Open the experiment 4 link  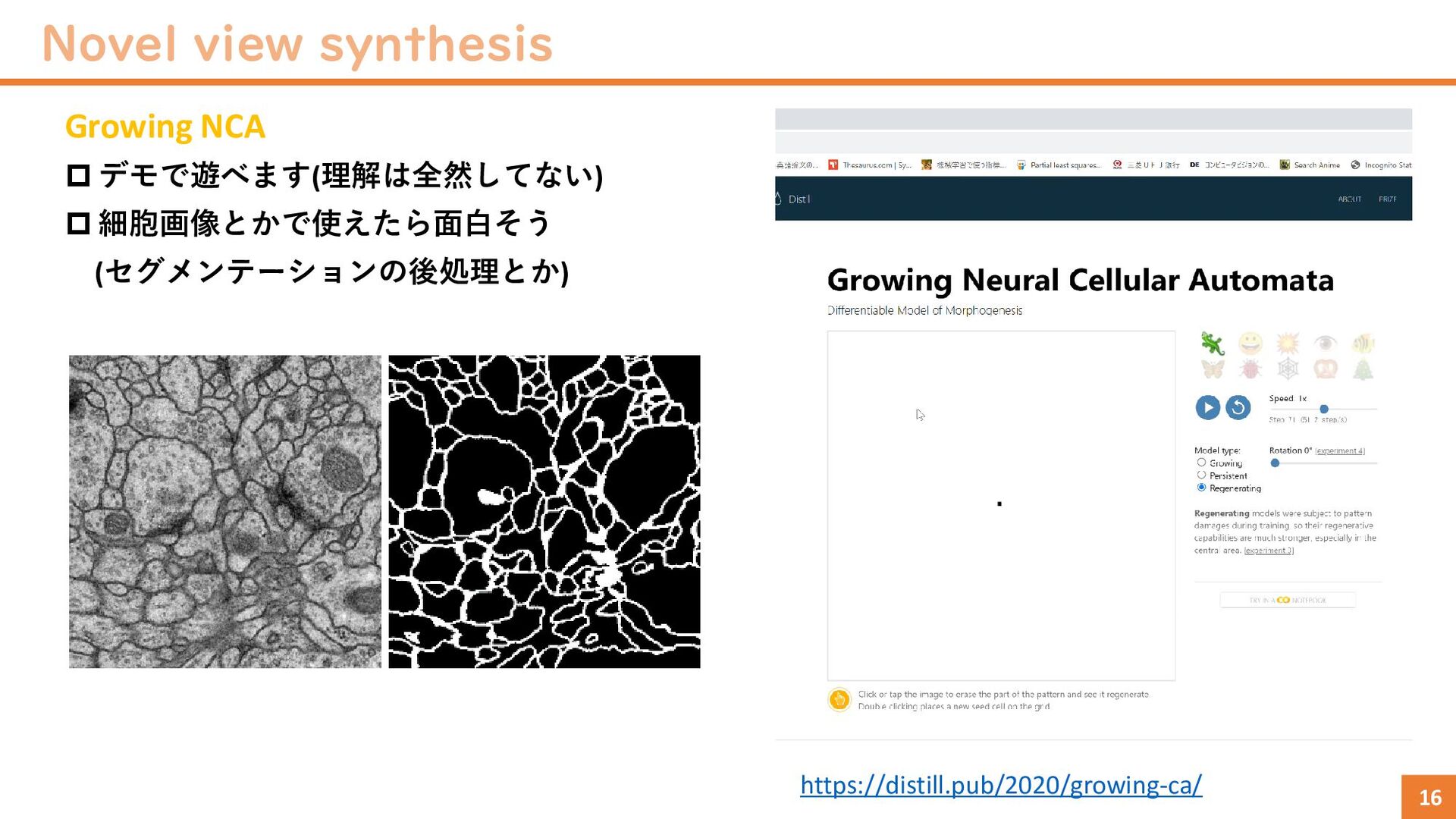click(1339, 451)
